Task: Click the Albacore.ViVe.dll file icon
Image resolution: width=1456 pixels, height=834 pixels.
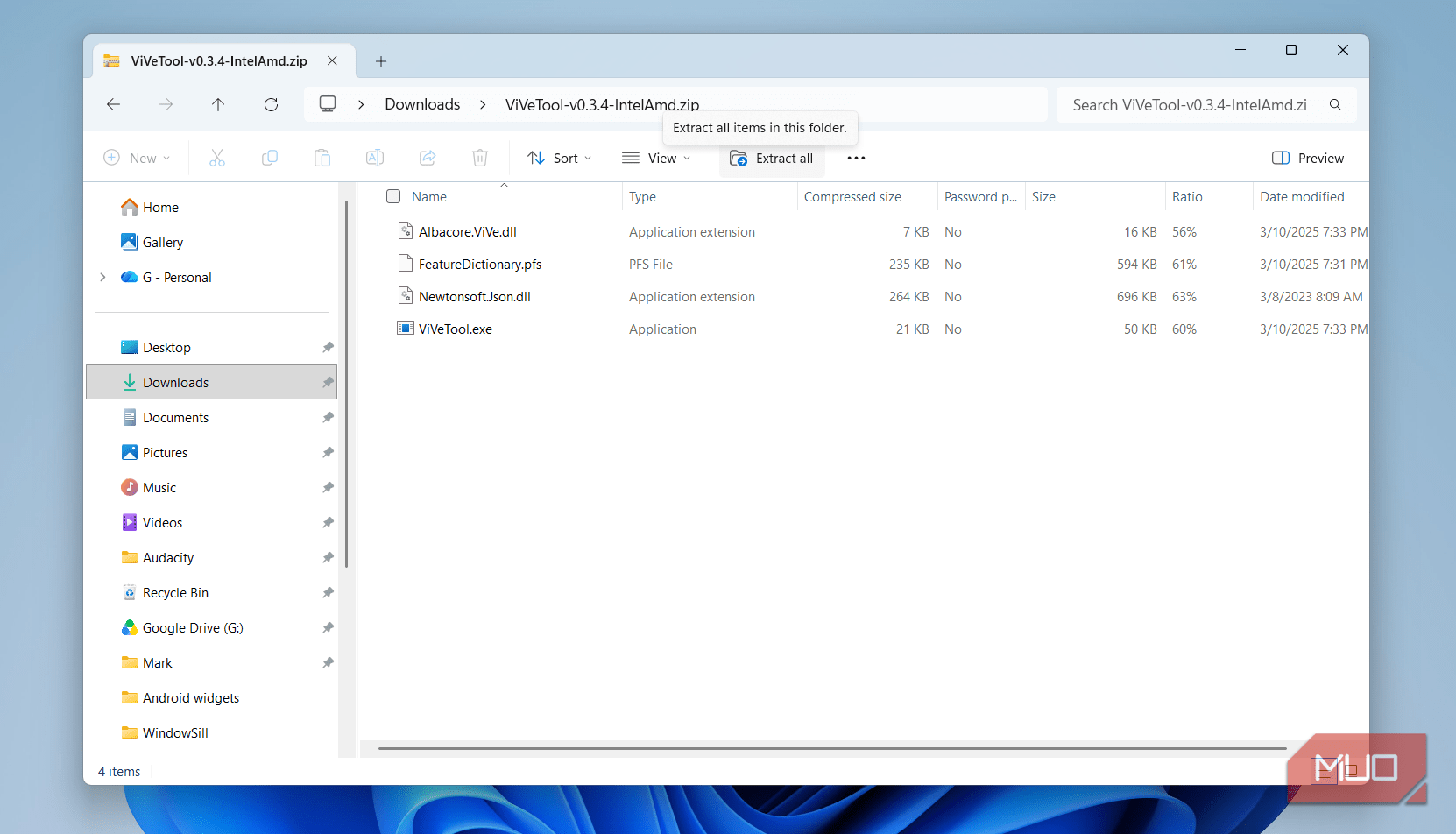Action: (x=406, y=231)
